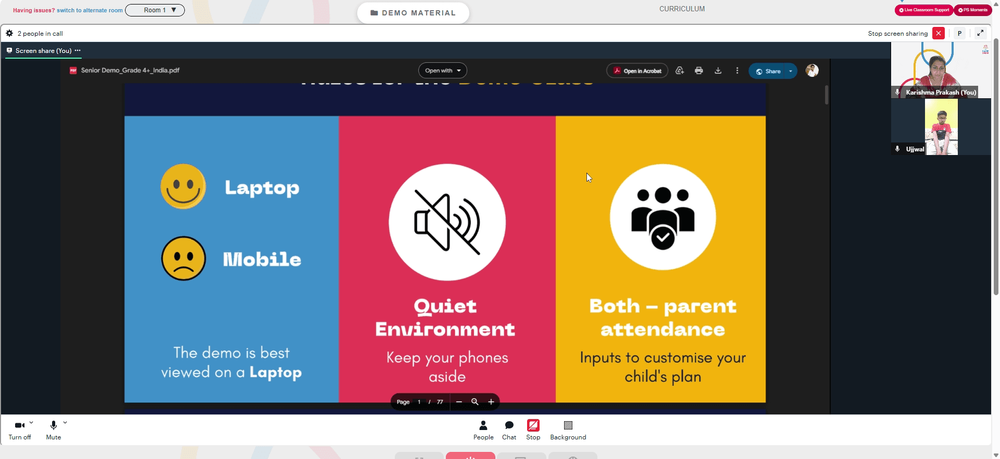Click the blue Share button
Image resolution: width=1000 pixels, height=459 pixels.
[x=767, y=71]
